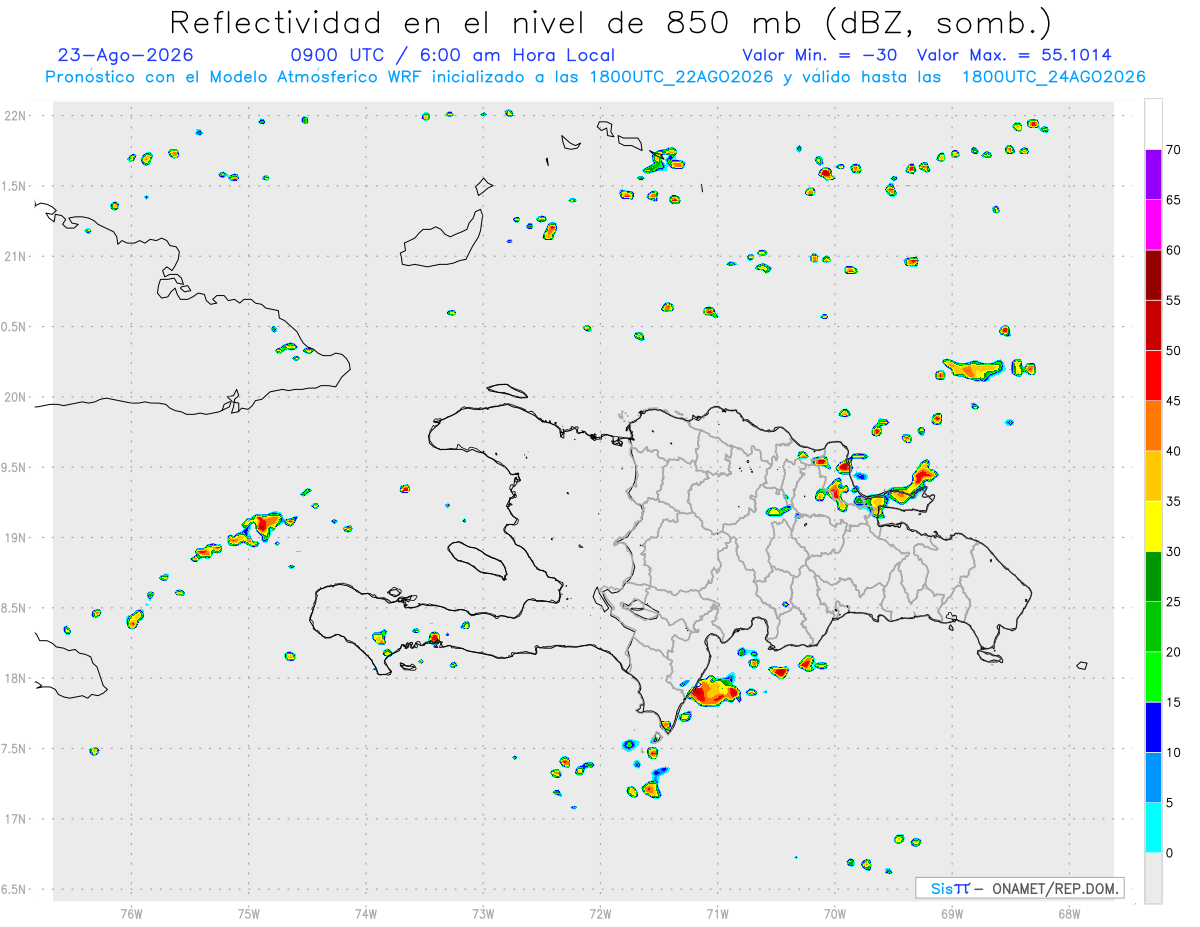Click the '70W' longitude label
Image resolution: width=1200 pixels, height=927 pixels.
[835, 914]
